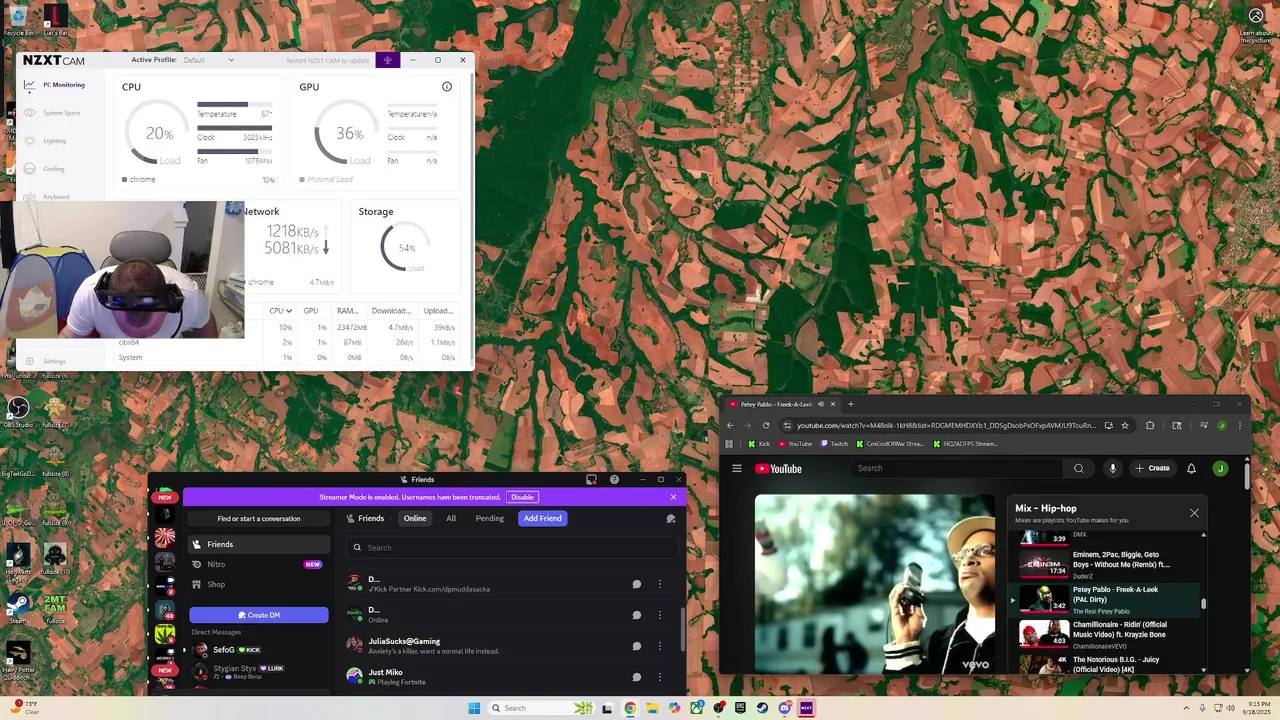Start YouTube voice search with microphone

tap(1112, 468)
